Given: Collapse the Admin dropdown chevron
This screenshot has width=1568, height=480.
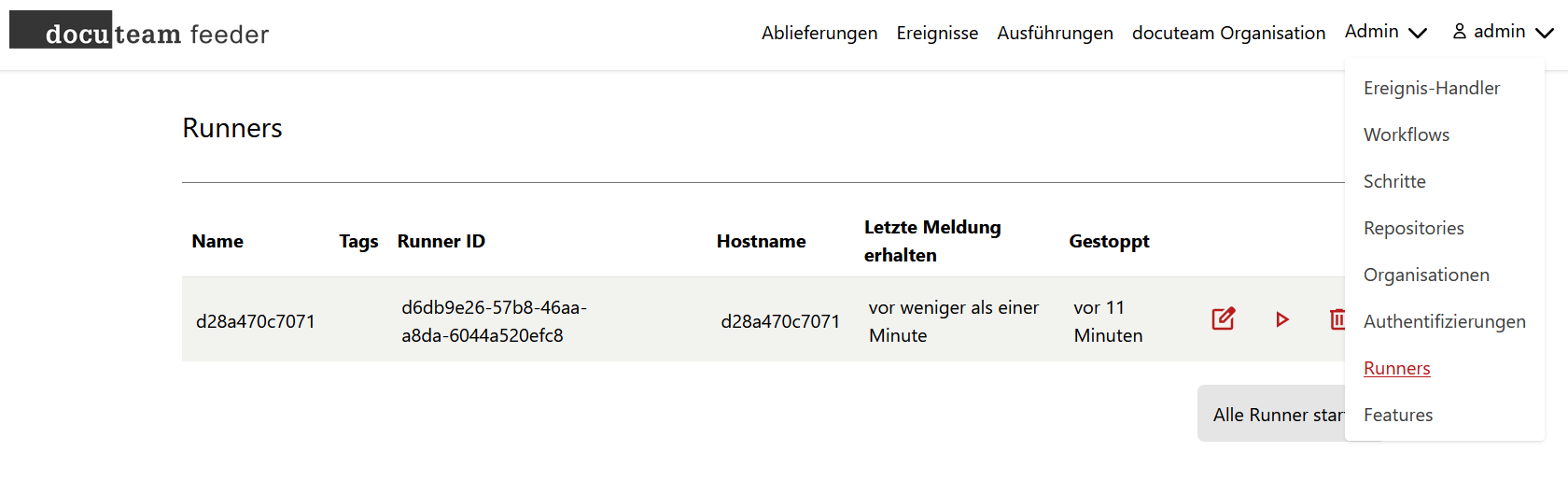Looking at the screenshot, I should 1418,33.
